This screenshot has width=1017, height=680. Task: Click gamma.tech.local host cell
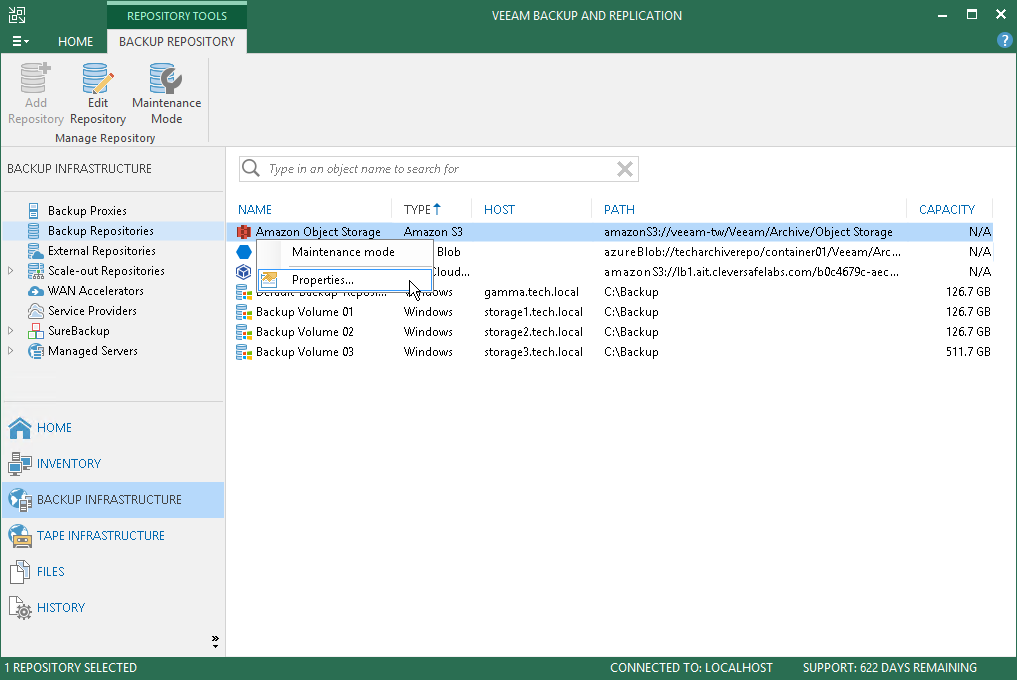531,292
